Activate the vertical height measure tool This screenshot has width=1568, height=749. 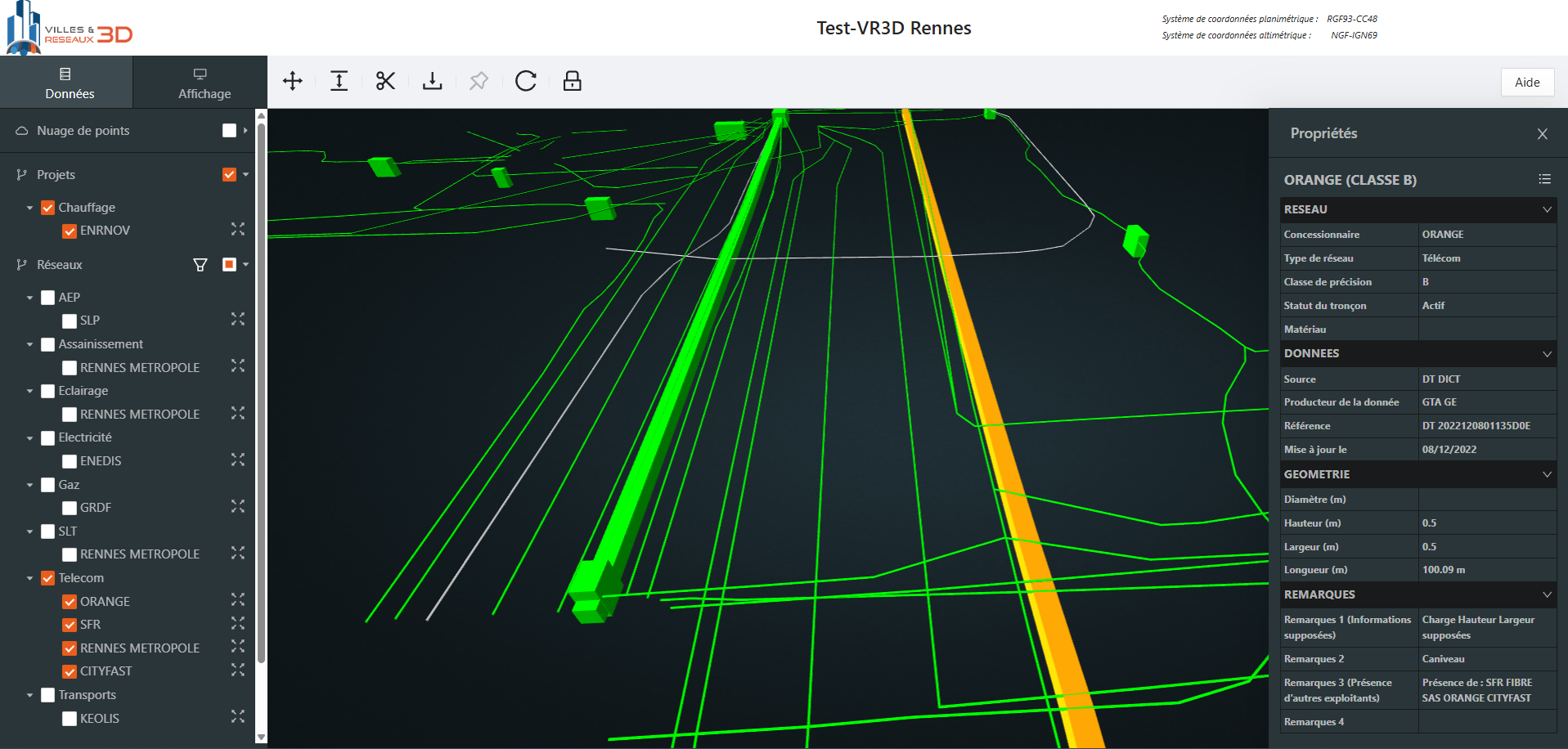pyautogui.click(x=339, y=81)
